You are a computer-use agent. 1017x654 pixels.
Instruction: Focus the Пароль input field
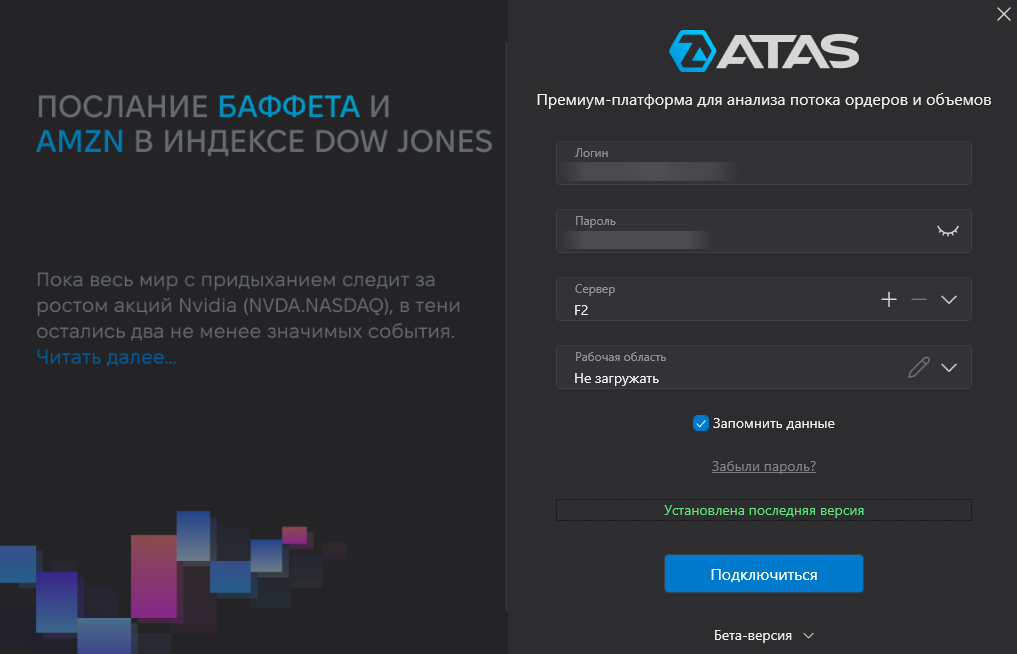pyautogui.click(x=763, y=231)
